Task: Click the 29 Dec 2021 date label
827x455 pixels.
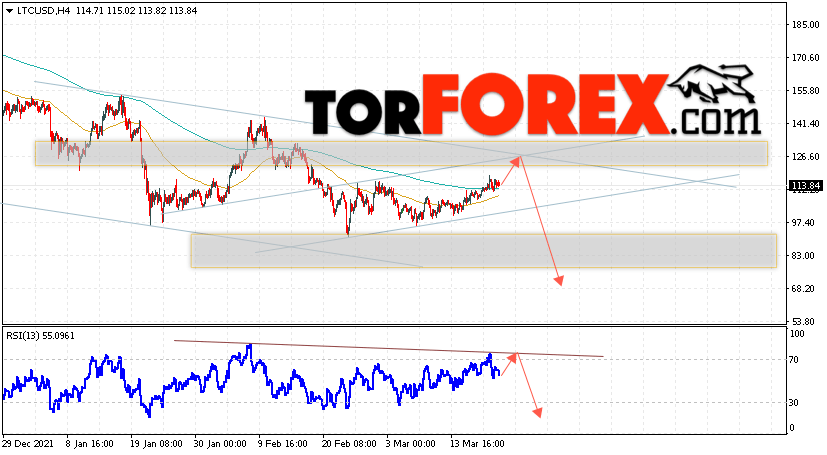Action: (28, 444)
